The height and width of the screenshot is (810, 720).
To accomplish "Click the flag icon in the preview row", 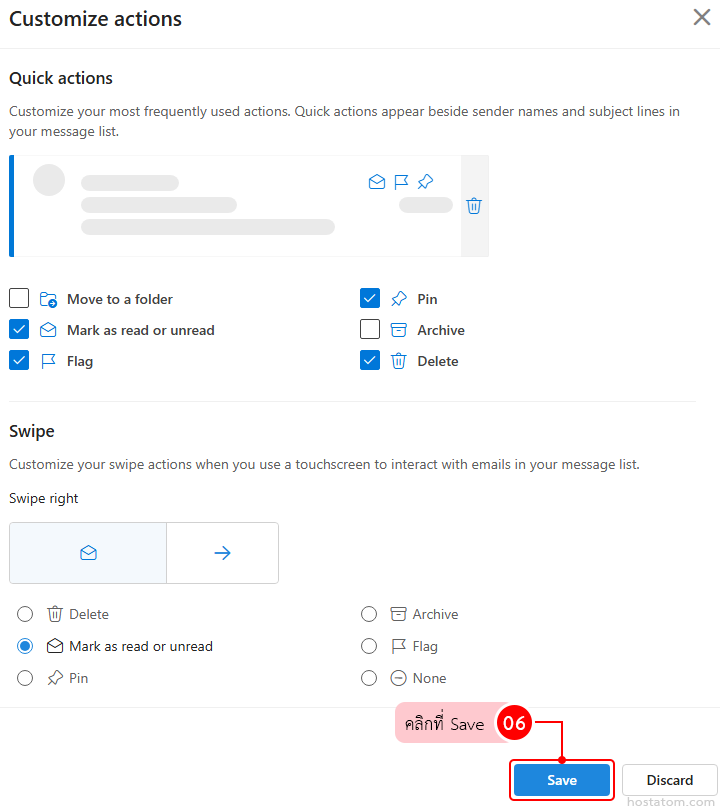I will 401,181.
